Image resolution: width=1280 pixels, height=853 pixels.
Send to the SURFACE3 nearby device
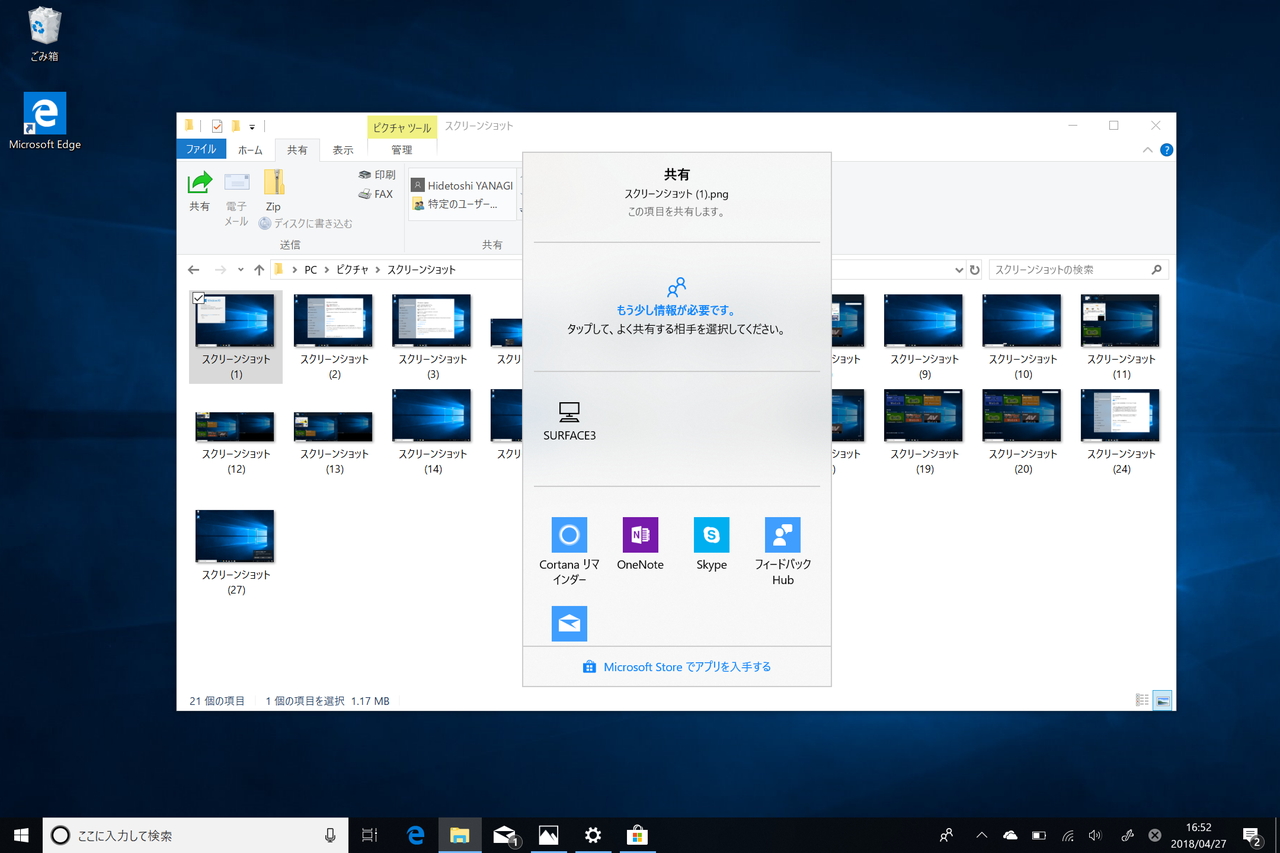coord(569,420)
